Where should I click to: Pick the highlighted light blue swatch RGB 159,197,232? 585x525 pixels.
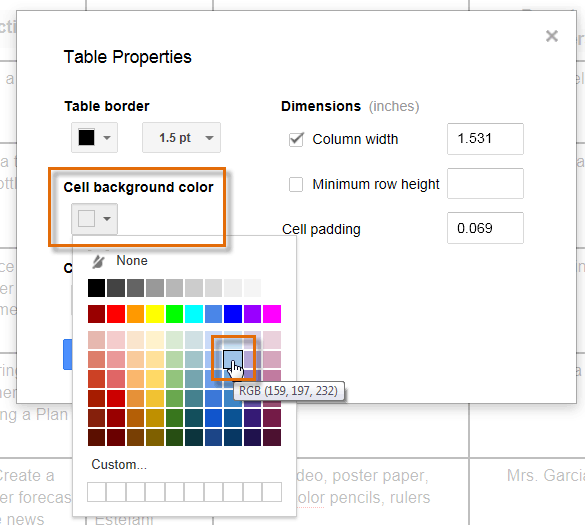coord(233,359)
